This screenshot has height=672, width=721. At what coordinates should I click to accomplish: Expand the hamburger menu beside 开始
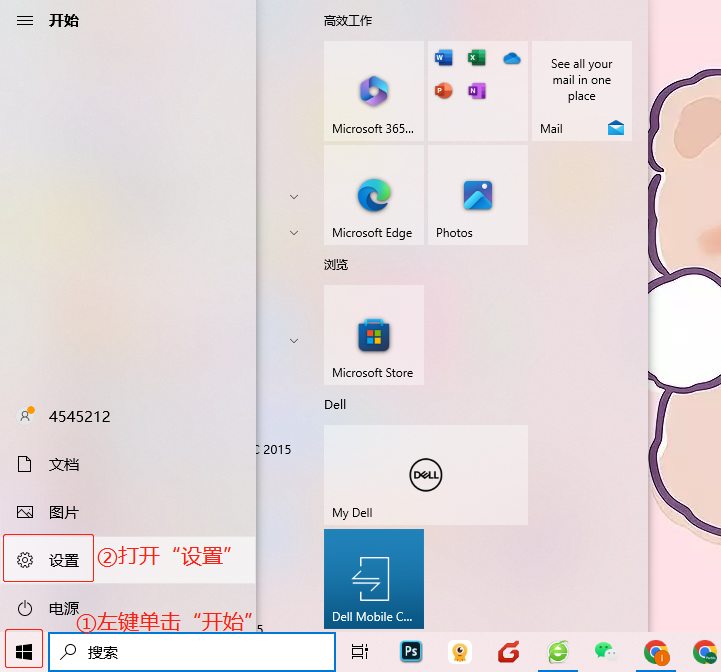click(25, 21)
